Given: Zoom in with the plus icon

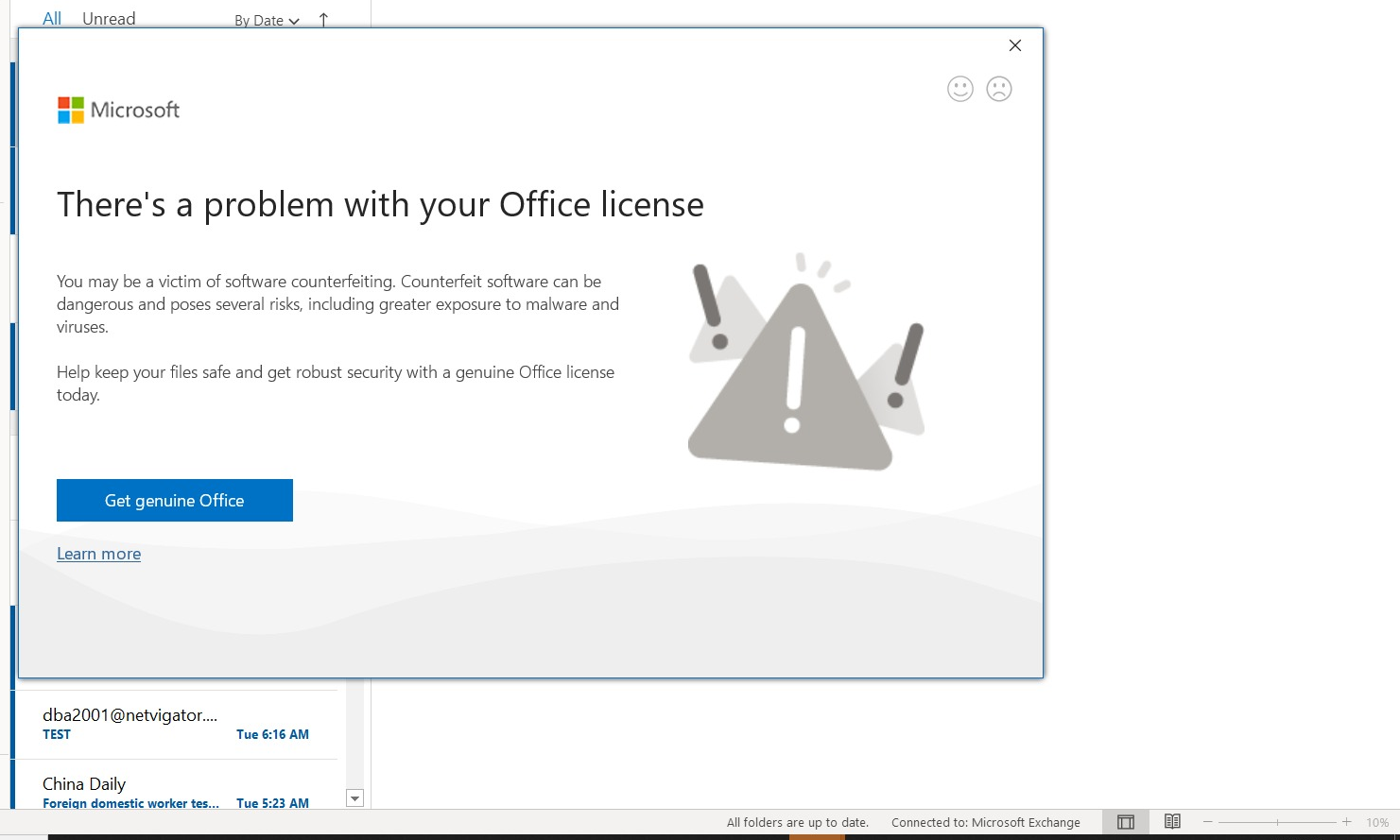Looking at the screenshot, I should pos(1346,822).
